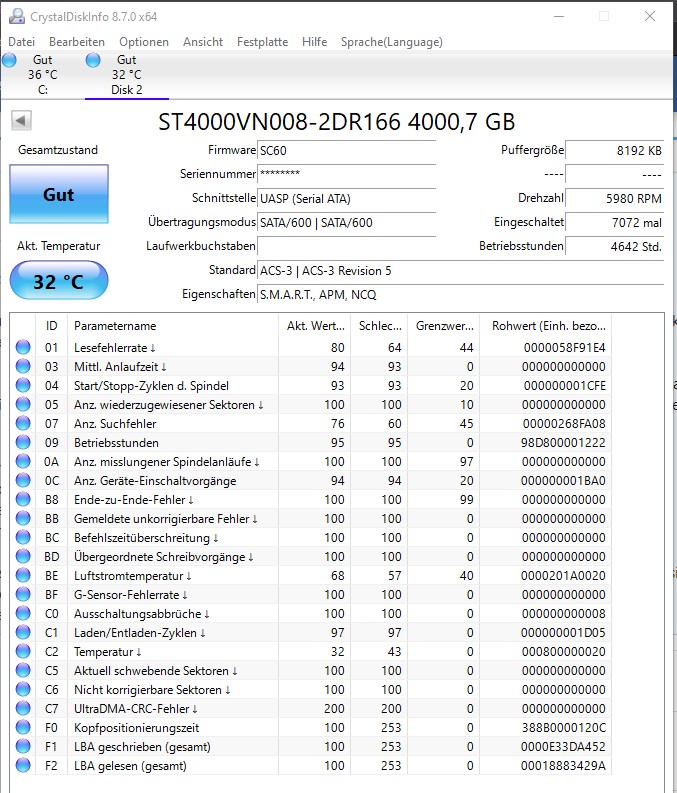Click the 32 °C temperature button
Screen dimensions: 677x793
point(59,281)
